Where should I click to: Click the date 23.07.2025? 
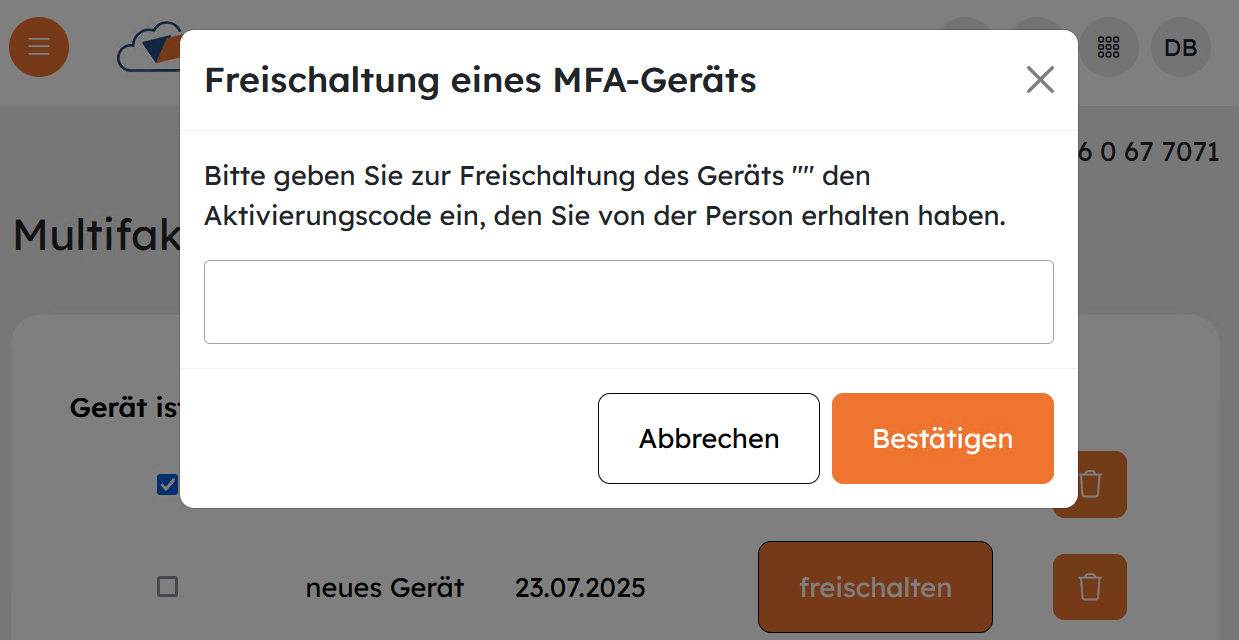tap(580, 588)
